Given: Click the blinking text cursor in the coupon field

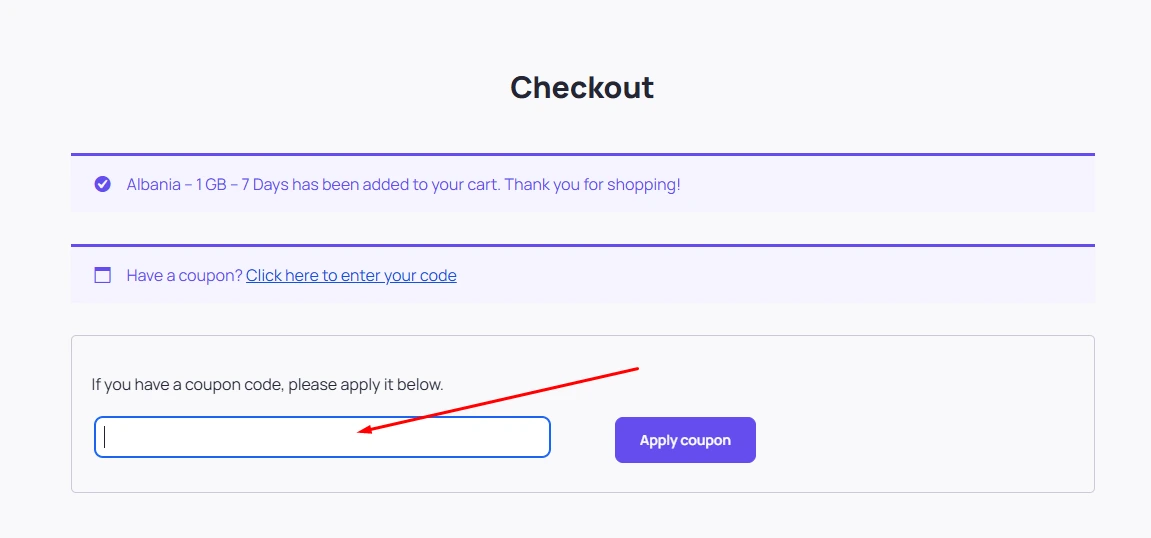Looking at the screenshot, I should (x=105, y=437).
